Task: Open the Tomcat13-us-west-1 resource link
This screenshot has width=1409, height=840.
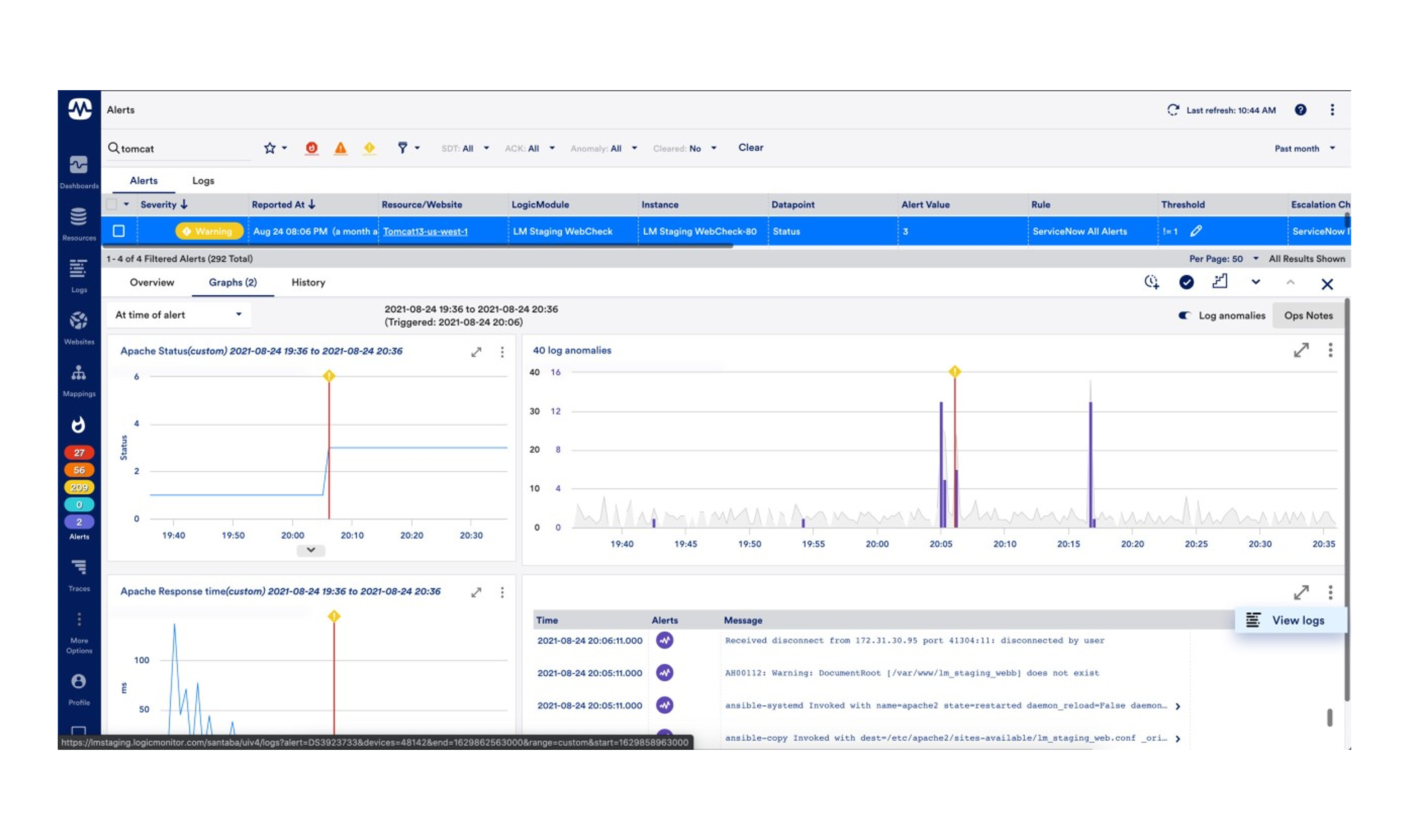Action: tap(425, 231)
